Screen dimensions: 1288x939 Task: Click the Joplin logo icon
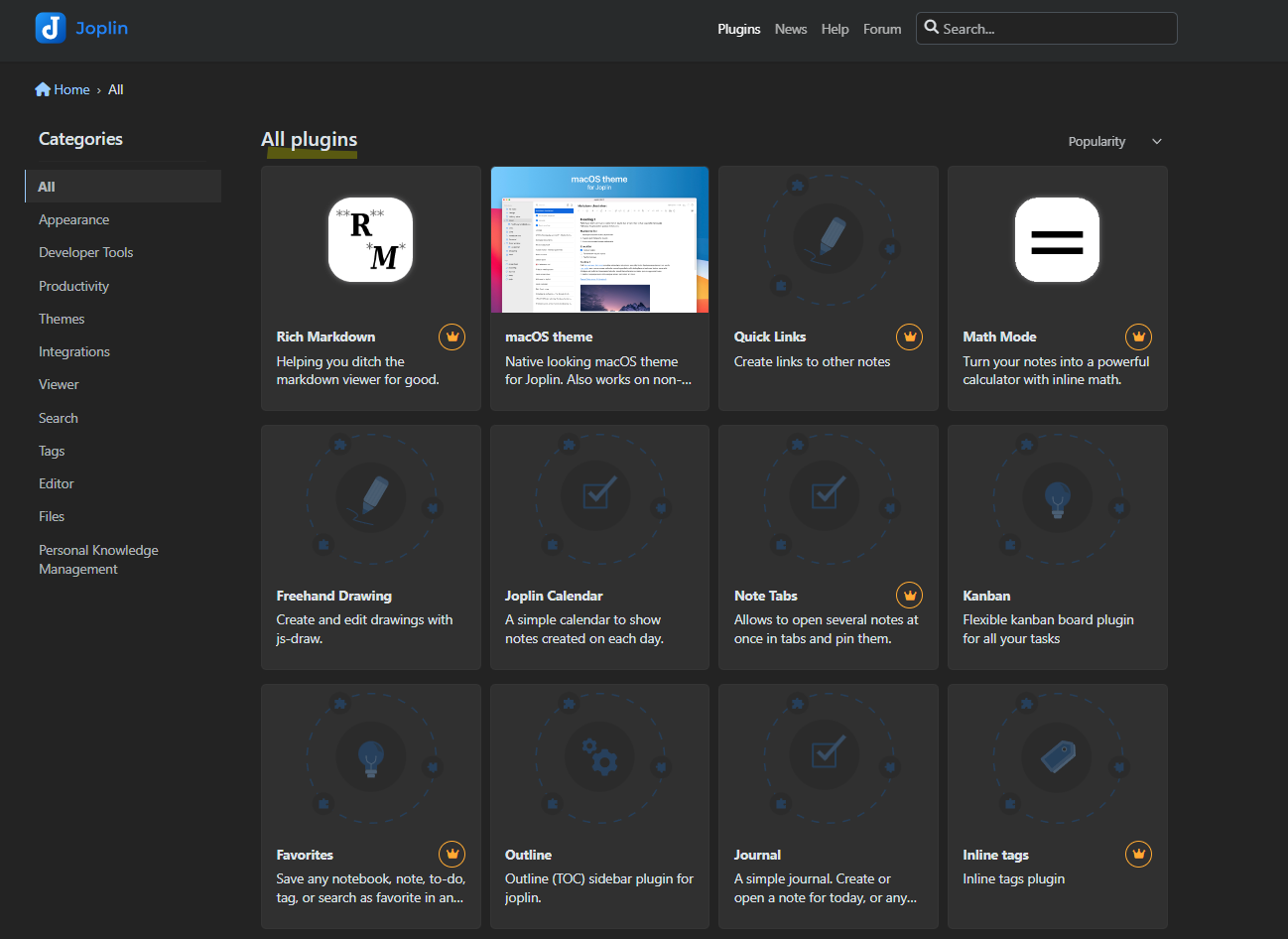(x=51, y=28)
